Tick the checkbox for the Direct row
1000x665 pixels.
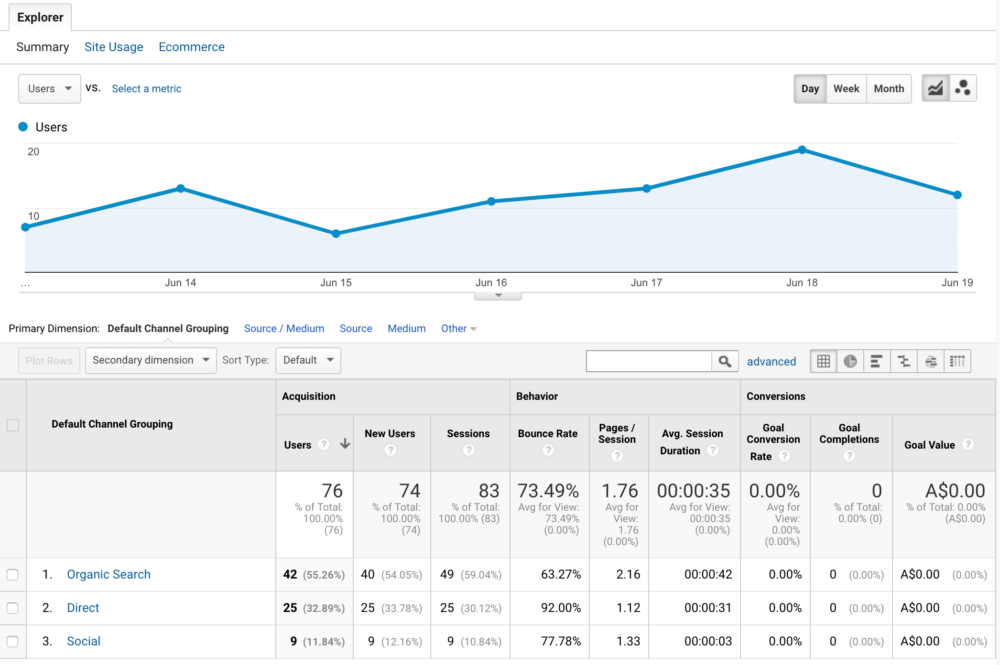coord(13,608)
